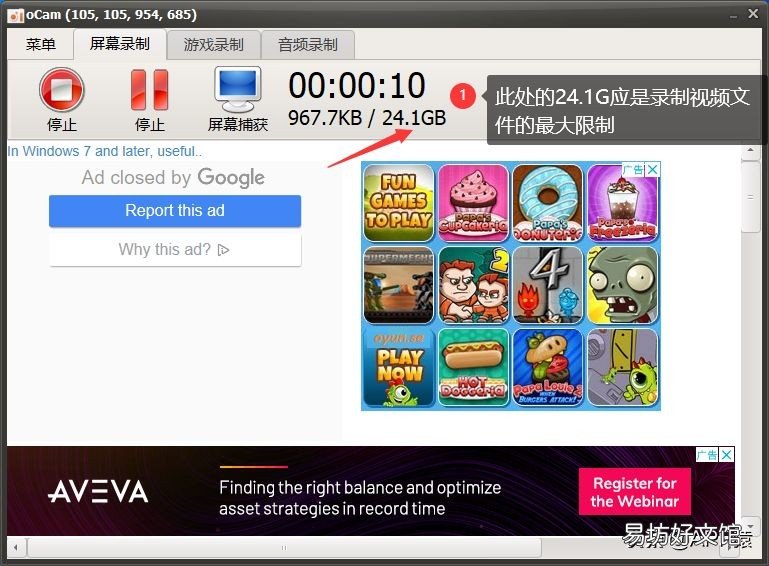This screenshot has width=769, height=566.
Task: Click Why this ad? link
Action: click(x=175, y=250)
